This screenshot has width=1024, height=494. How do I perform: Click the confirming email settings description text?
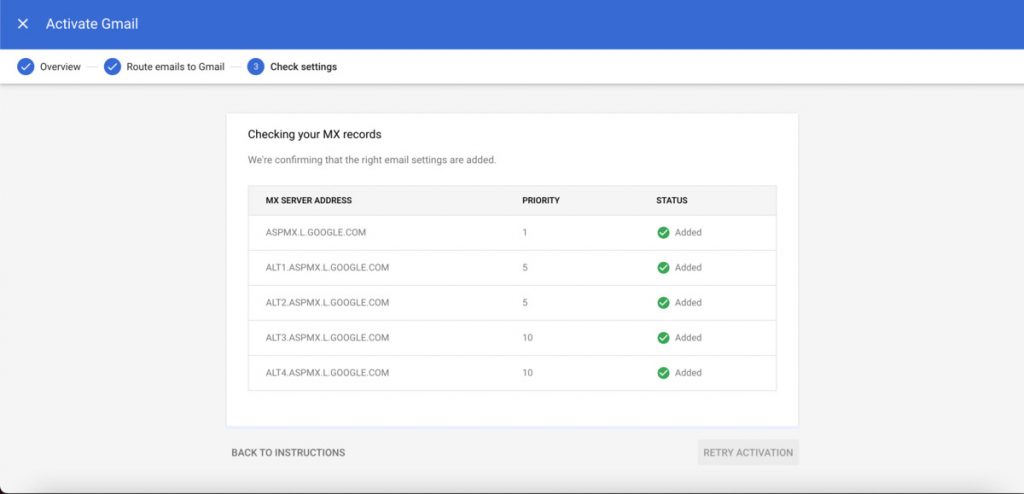pos(372,160)
